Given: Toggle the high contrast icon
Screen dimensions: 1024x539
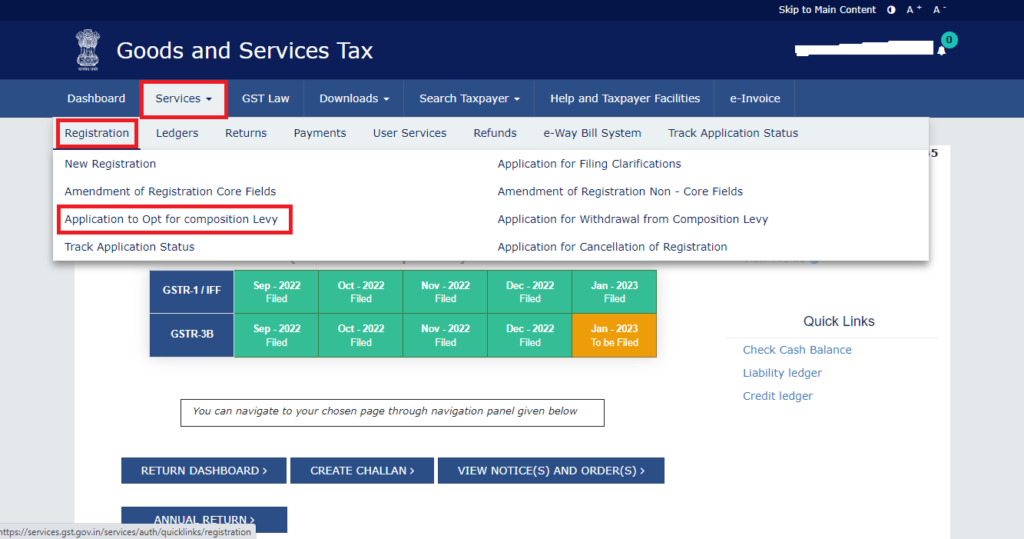Looking at the screenshot, I should (891, 10).
